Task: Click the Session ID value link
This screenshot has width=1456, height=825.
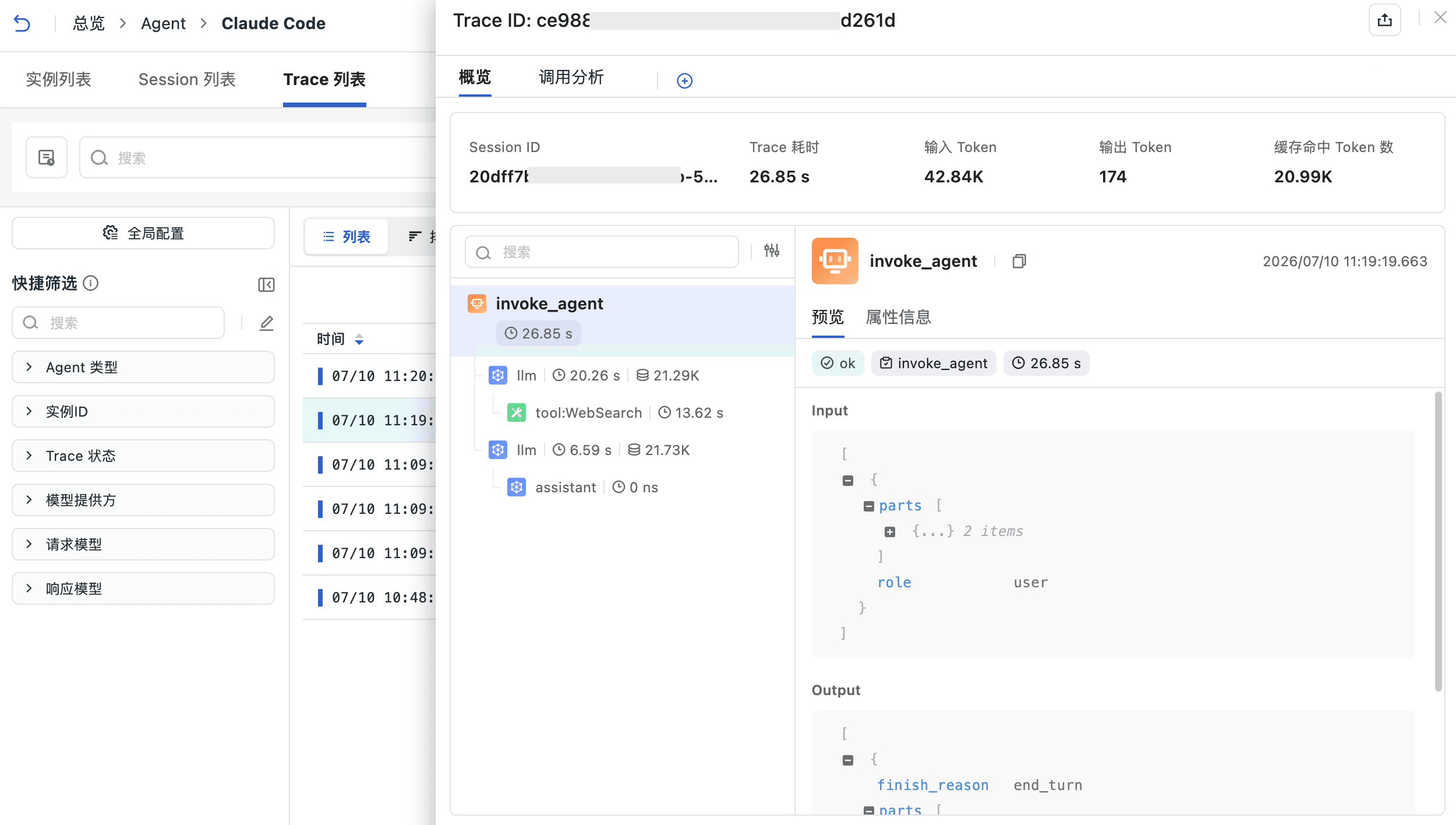Action: click(x=593, y=176)
